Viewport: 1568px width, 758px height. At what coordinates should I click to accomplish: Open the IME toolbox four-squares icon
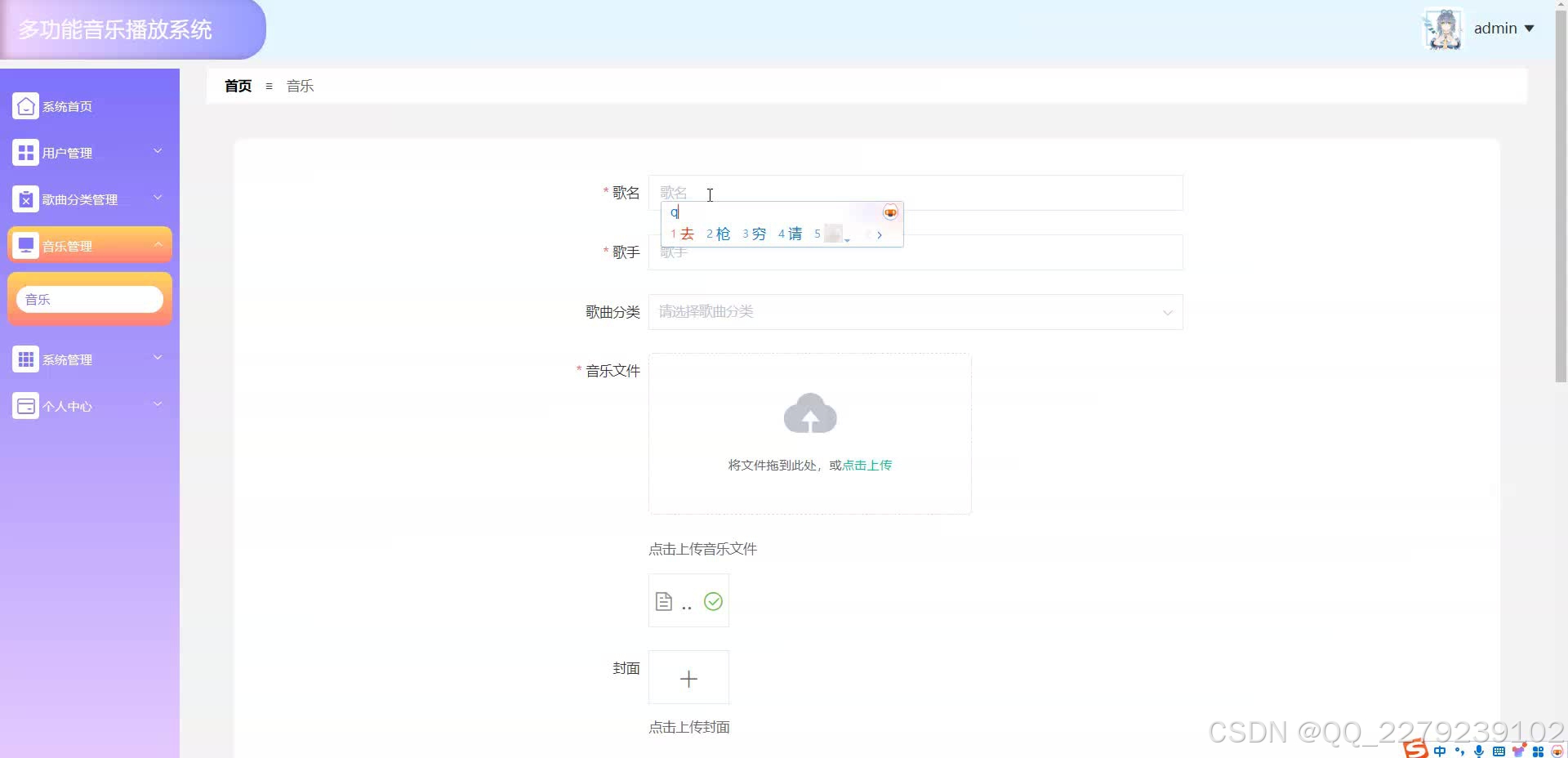1539,751
